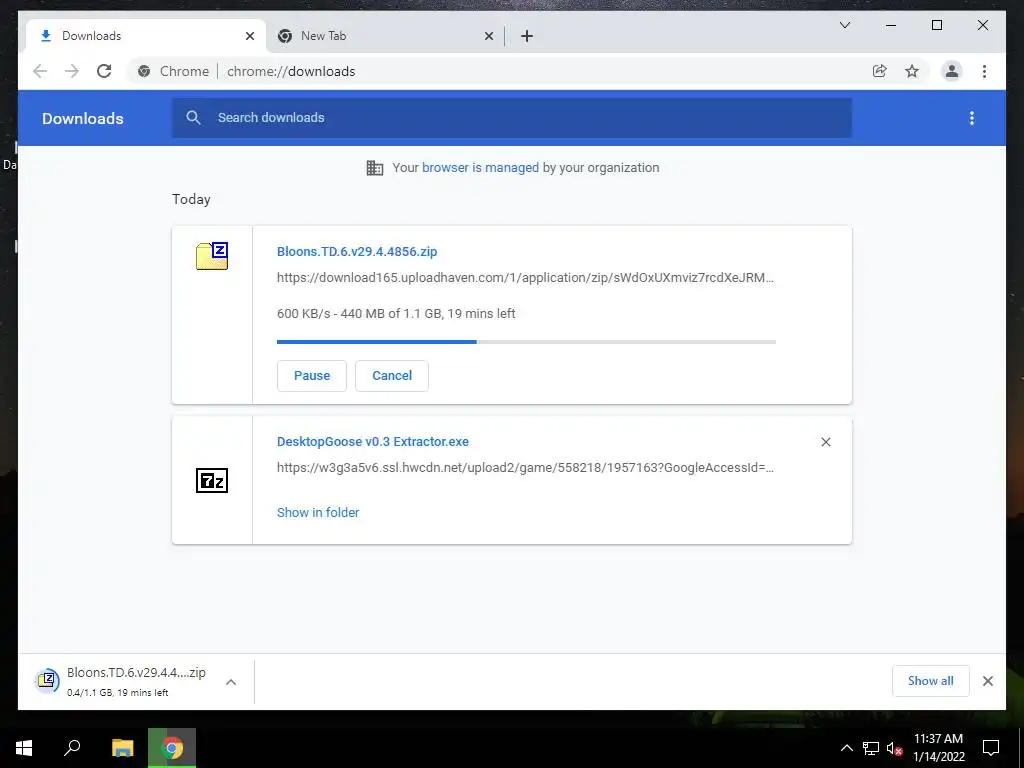Open the browser is managed link

tap(480, 168)
